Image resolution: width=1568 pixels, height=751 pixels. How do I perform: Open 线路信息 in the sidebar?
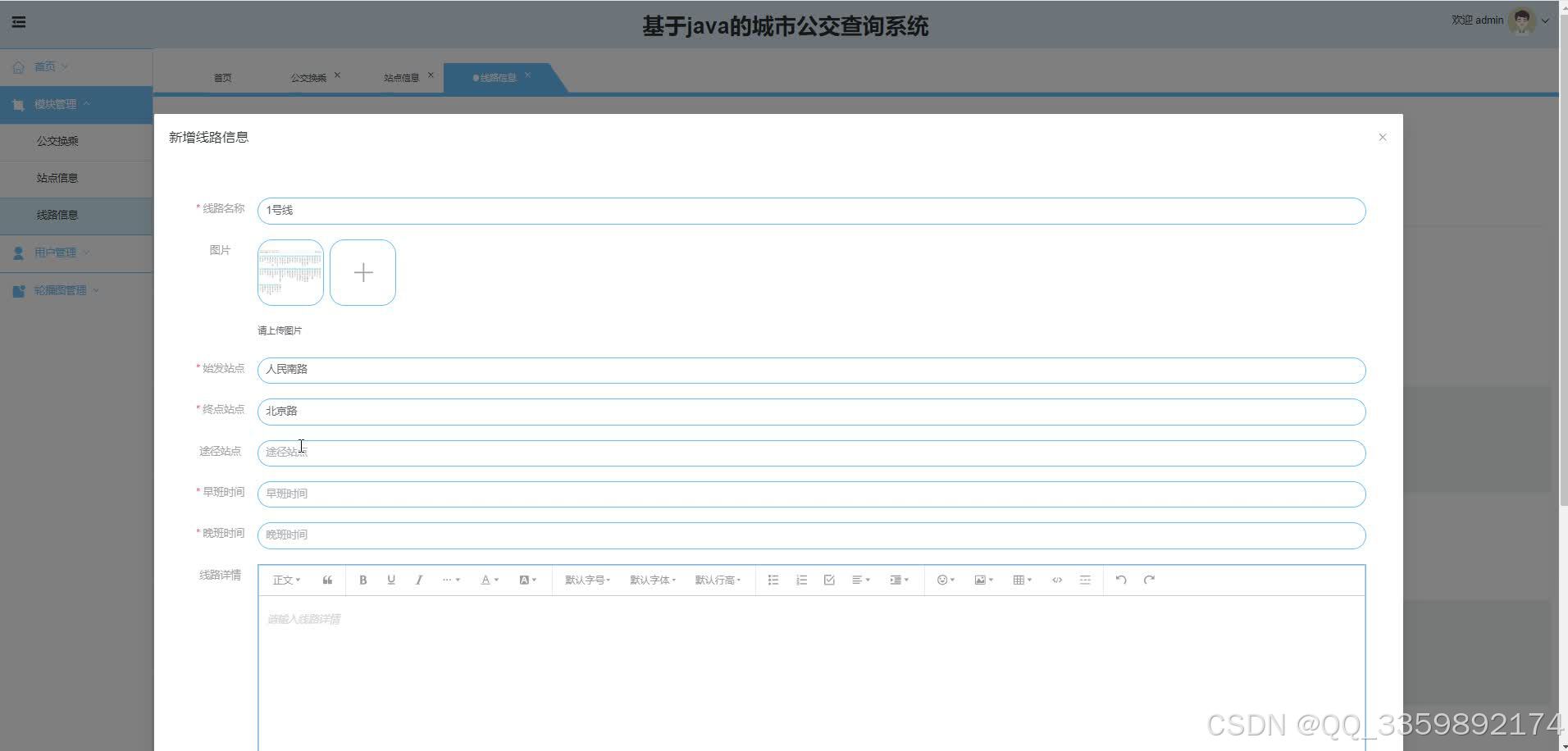(76, 215)
